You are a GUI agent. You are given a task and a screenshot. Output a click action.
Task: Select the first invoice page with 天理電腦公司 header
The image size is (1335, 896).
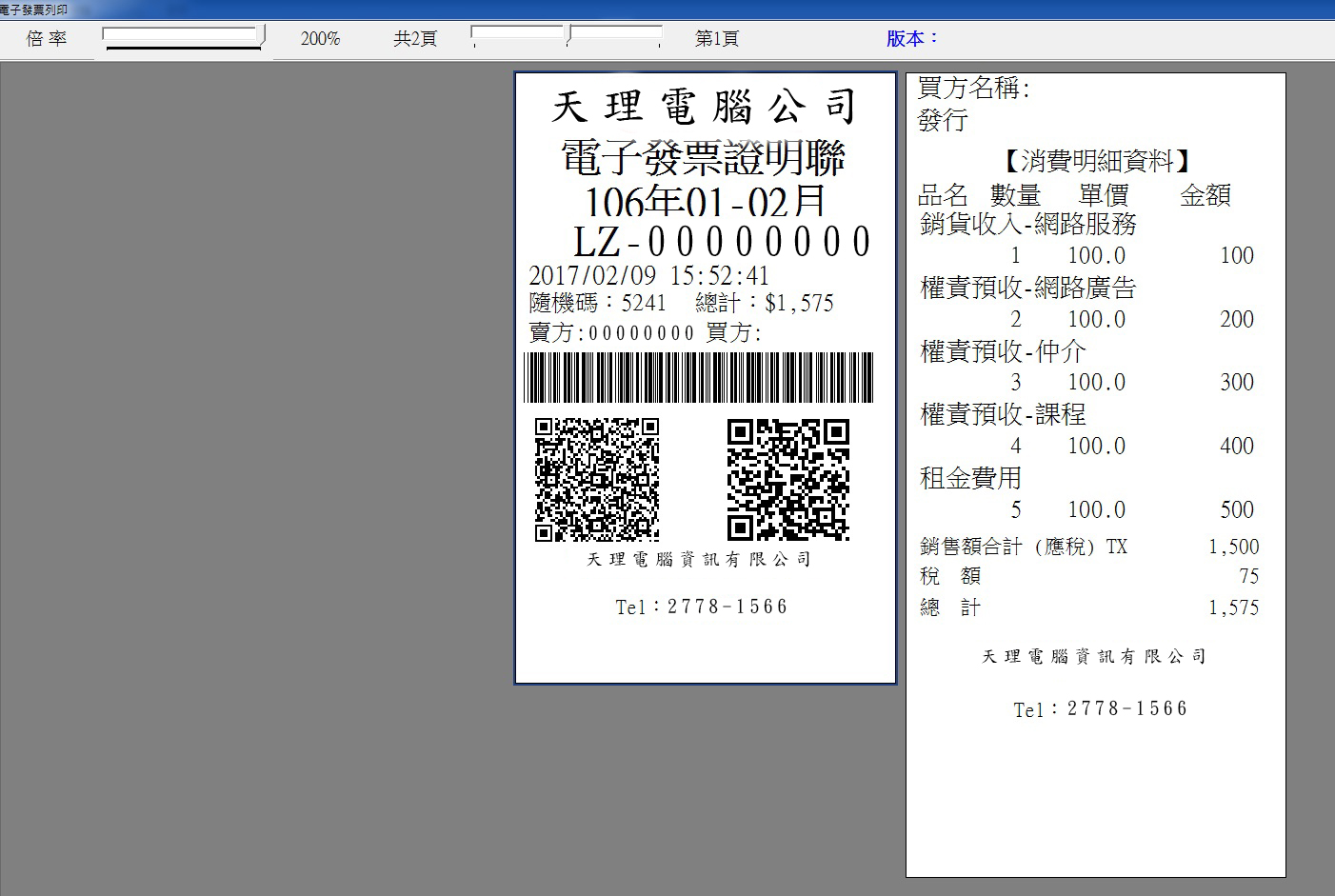pos(706,378)
